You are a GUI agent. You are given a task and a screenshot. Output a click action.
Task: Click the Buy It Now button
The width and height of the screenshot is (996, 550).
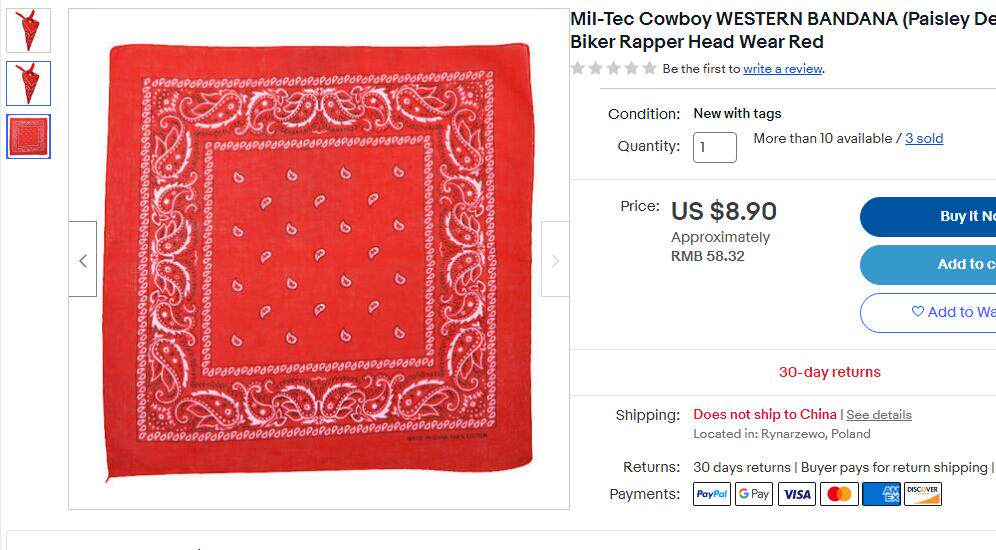coord(928,217)
